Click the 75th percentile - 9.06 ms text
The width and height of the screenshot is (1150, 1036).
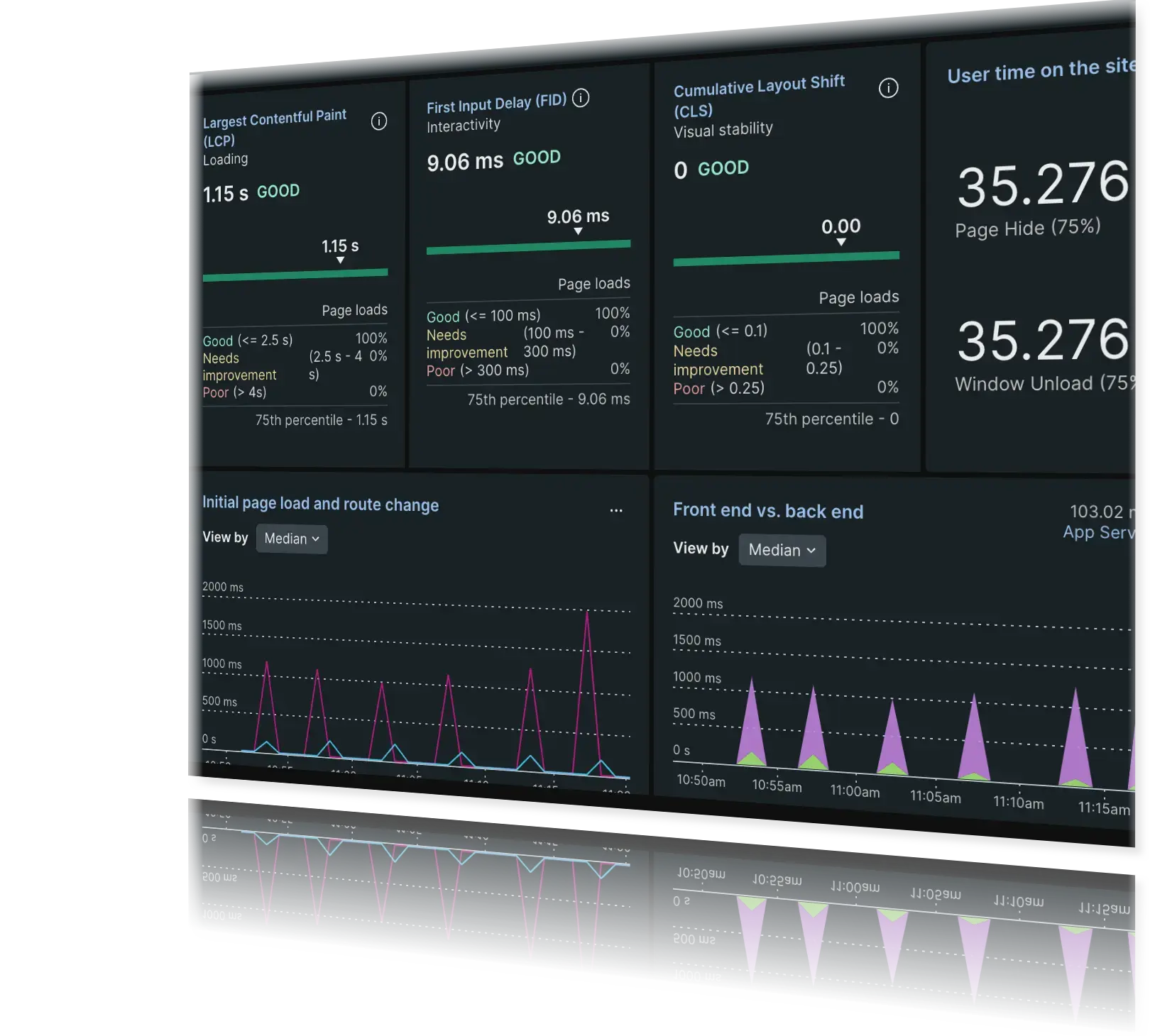click(x=548, y=399)
